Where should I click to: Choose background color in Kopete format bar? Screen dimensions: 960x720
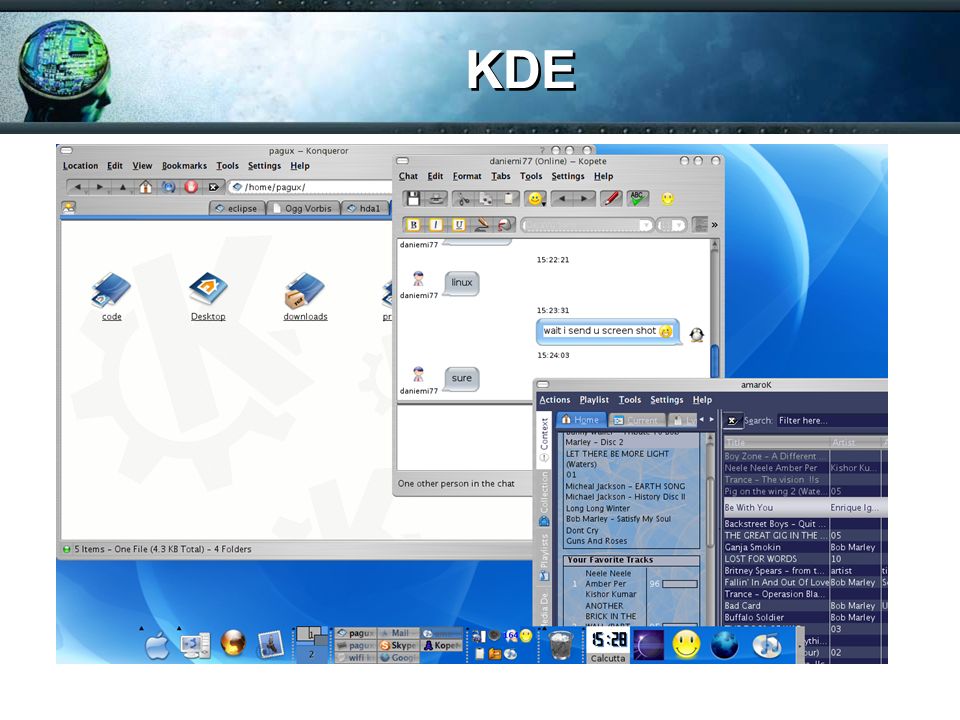(504, 225)
